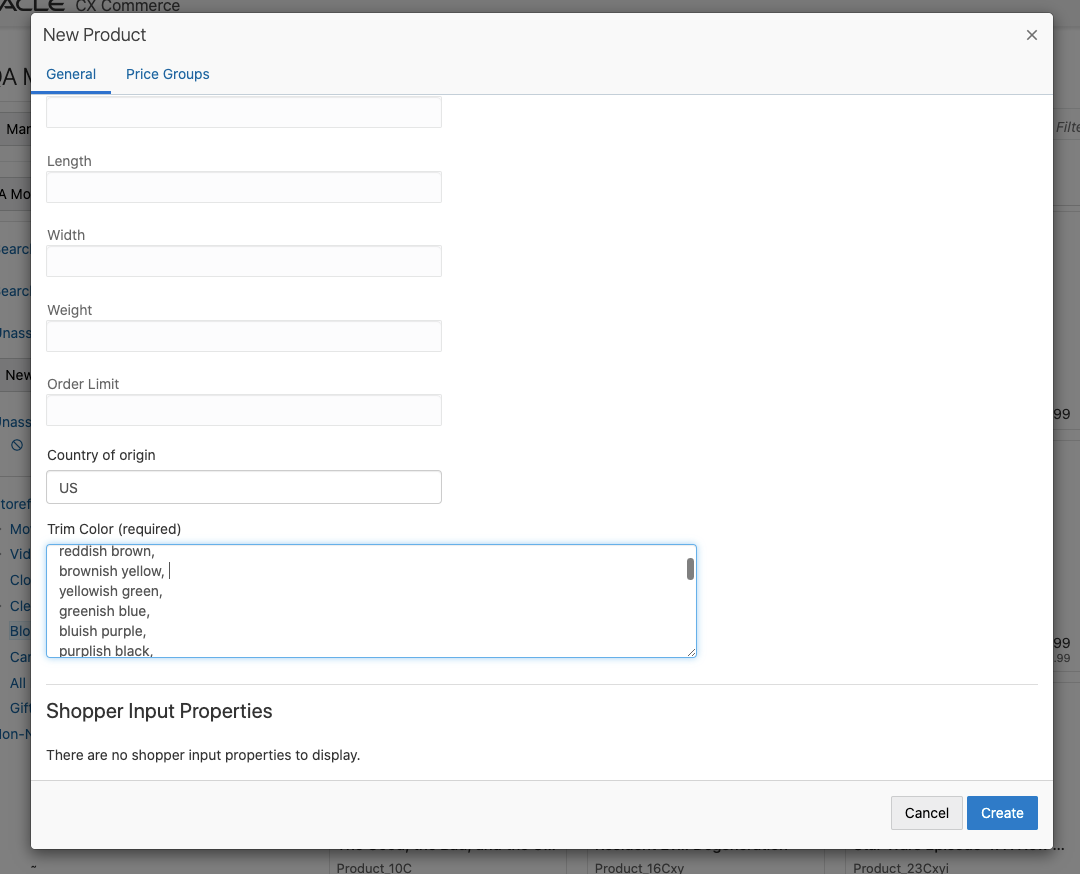The width and height of the screenshot is (1080, 874).
Task: Select the Weight input field
Action: [x=244, y=336]
